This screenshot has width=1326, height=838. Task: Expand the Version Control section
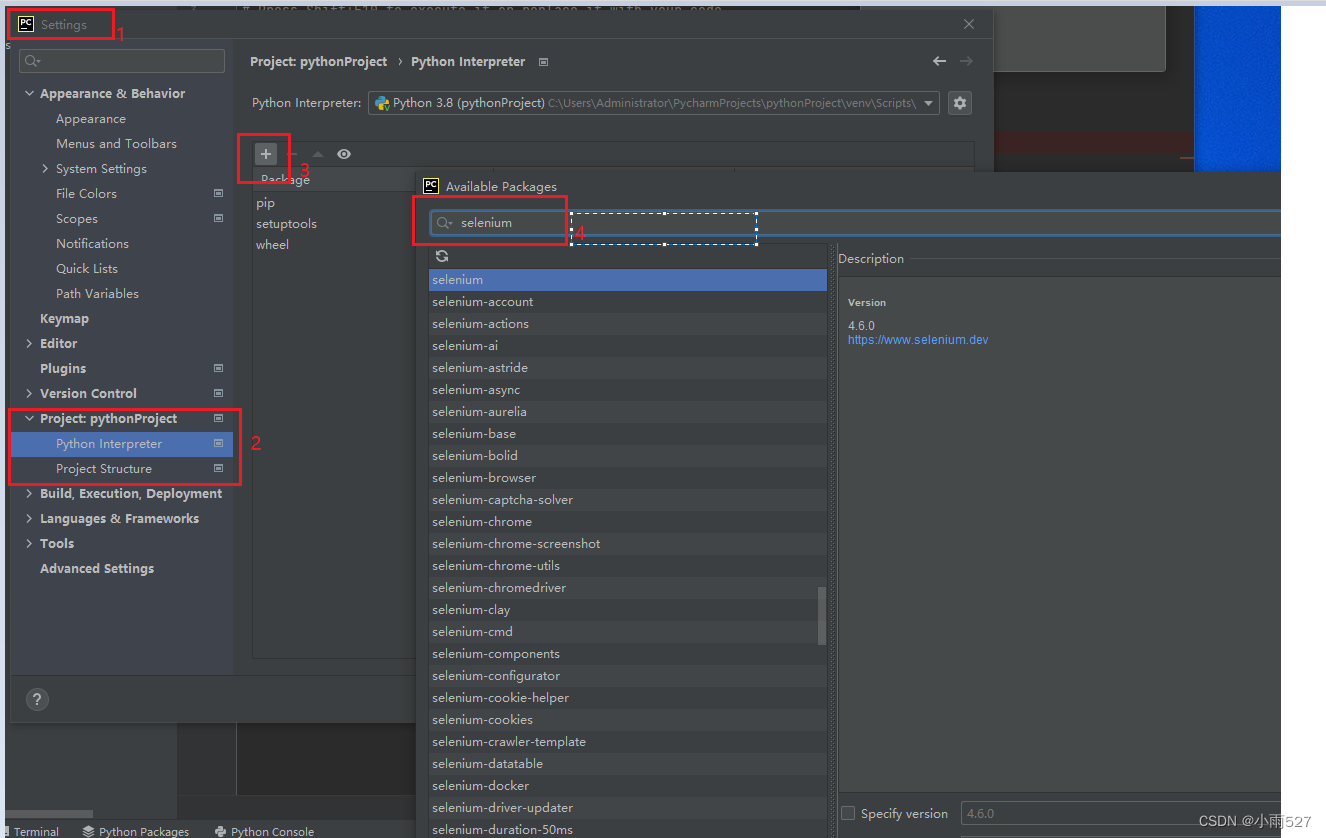29,393
